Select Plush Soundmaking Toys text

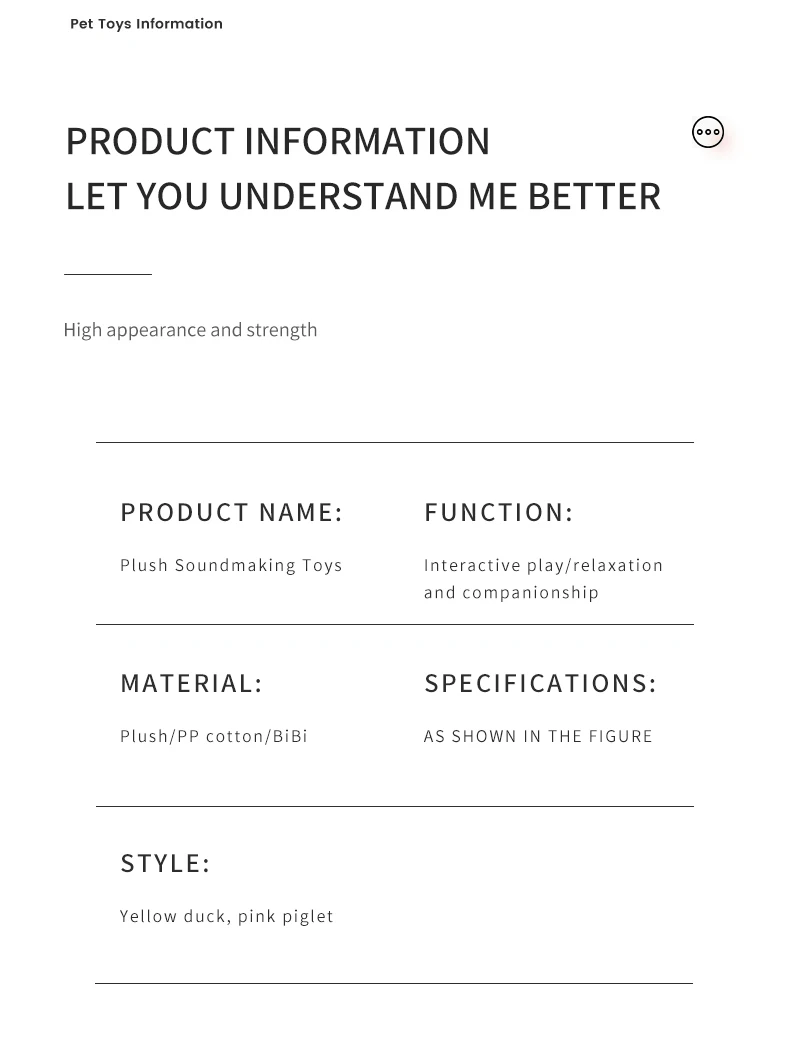231,565
